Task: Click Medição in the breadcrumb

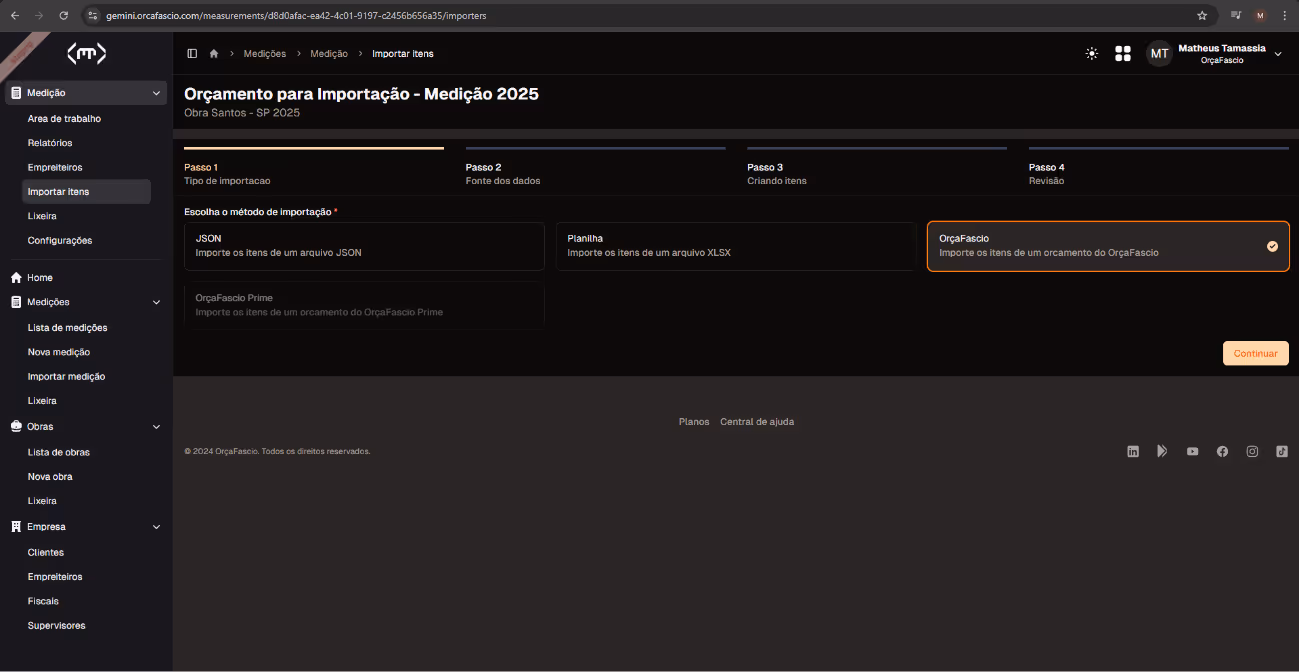Action: [x=329, y=53]
